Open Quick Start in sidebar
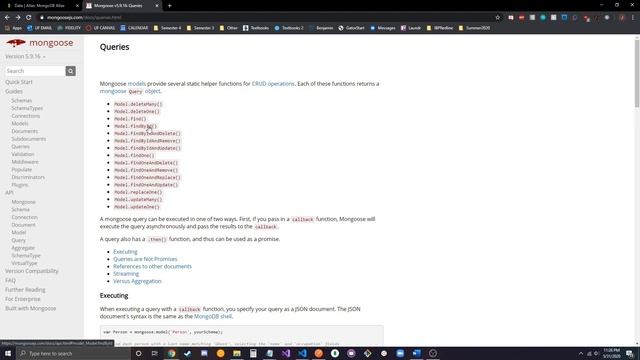Viewport: 640px width, 360px height. coord(19,82)
